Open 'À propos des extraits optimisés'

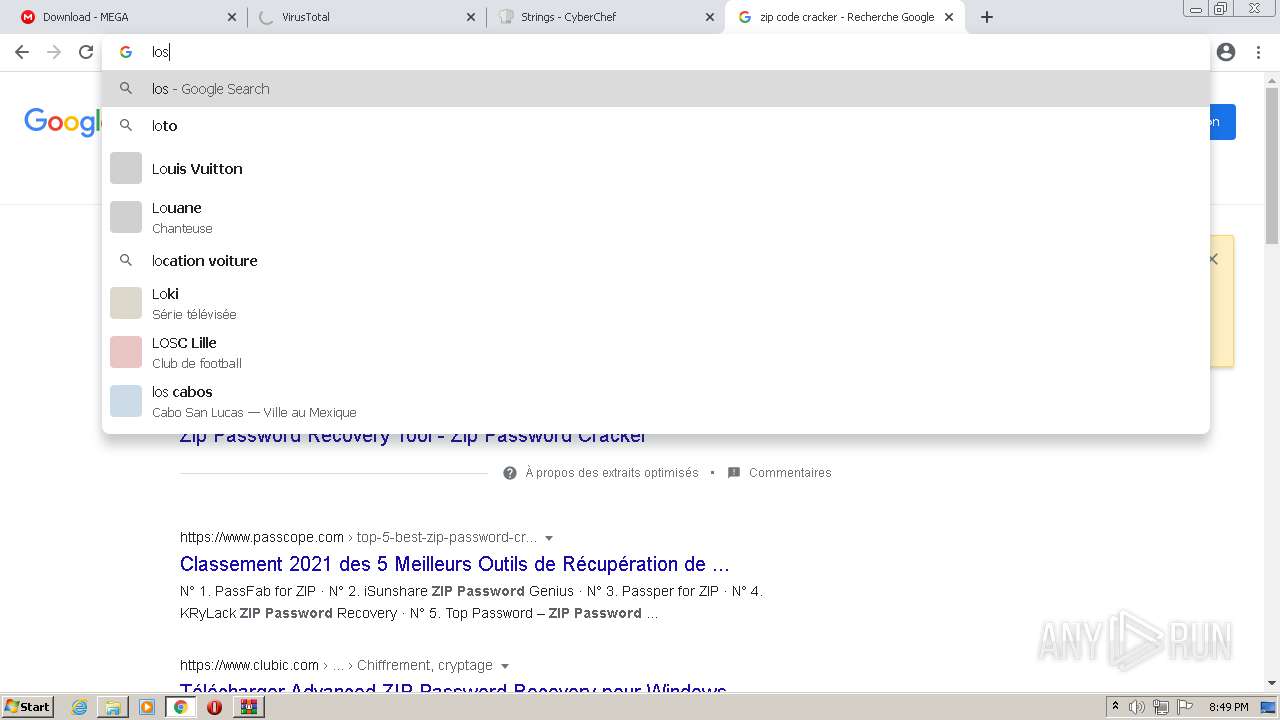click(x=612, y=473)
